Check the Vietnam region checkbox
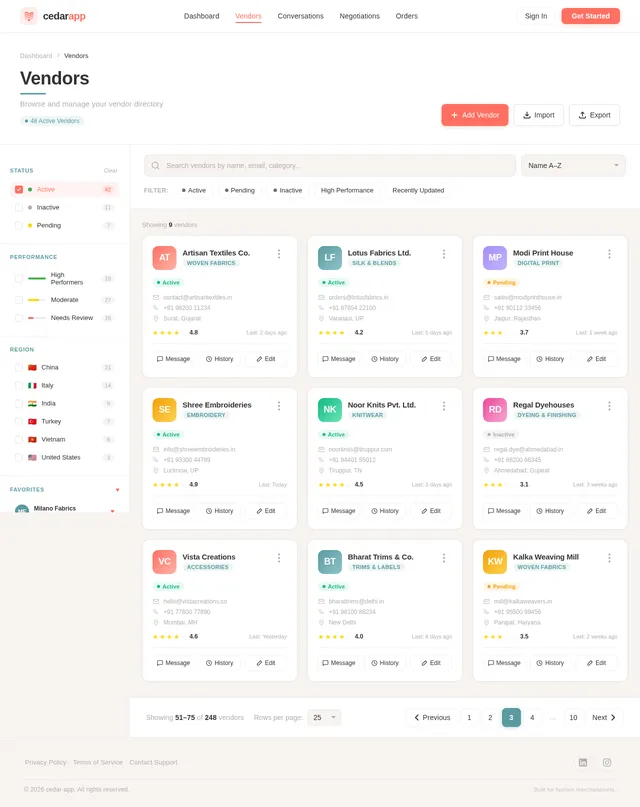Screen dimensions: 640x807 (x=19, y=440)
